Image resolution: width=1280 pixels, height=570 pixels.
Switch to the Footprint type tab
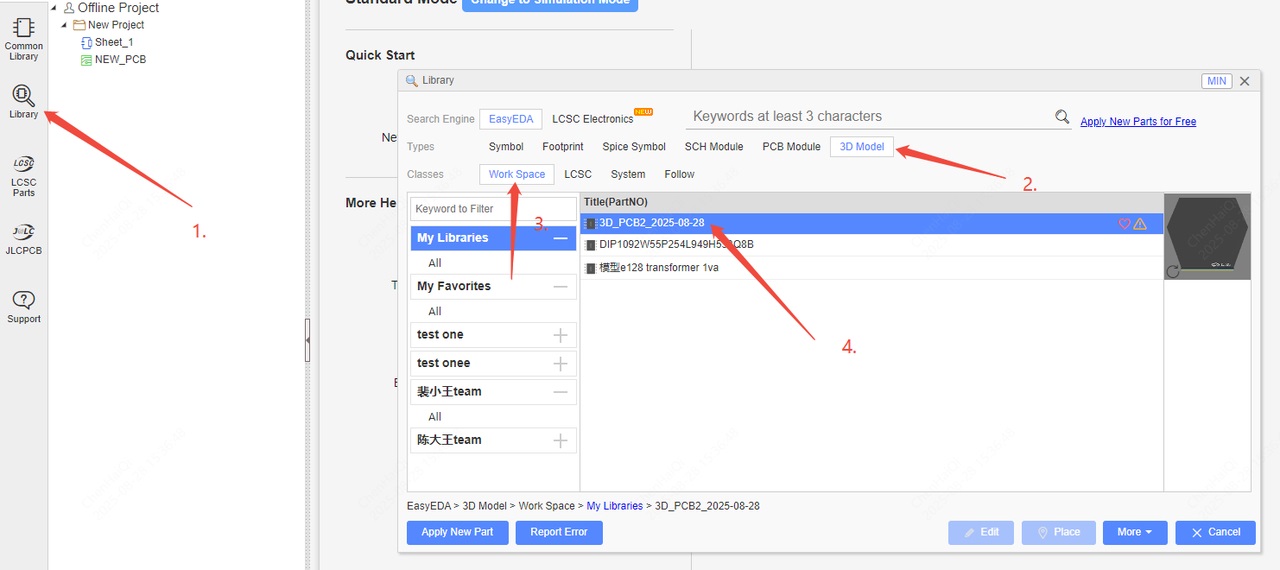(562, 147)
